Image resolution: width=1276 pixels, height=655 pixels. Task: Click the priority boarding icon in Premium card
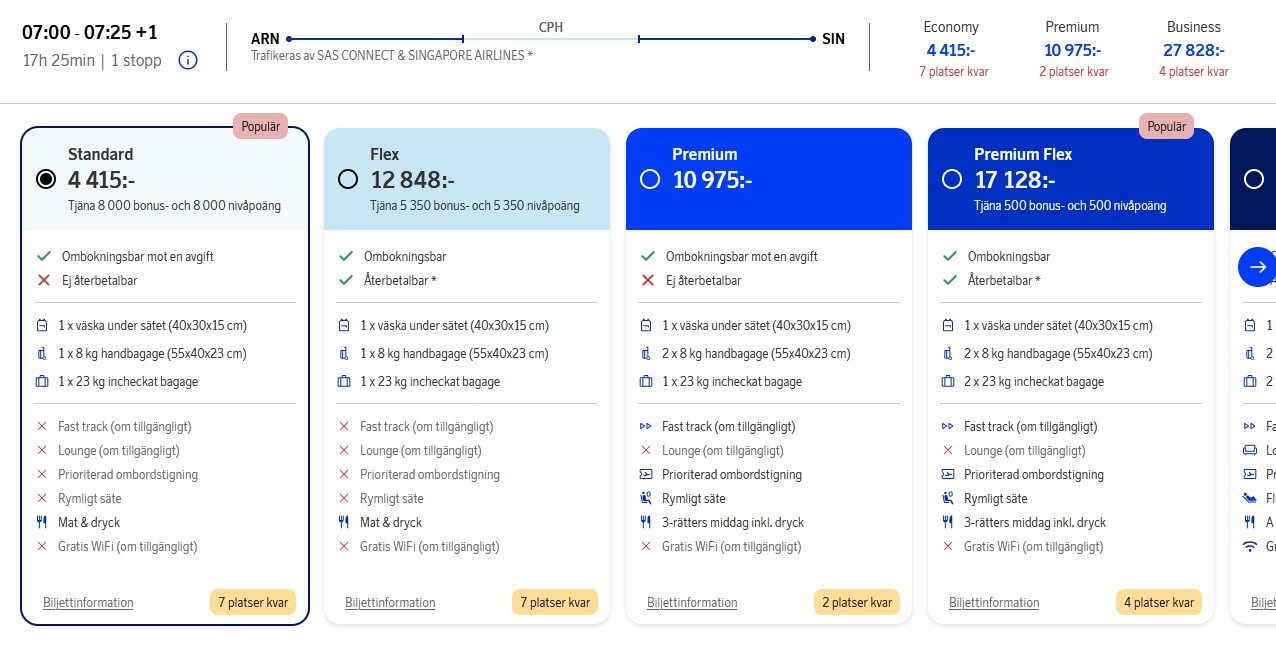[646, 474]
